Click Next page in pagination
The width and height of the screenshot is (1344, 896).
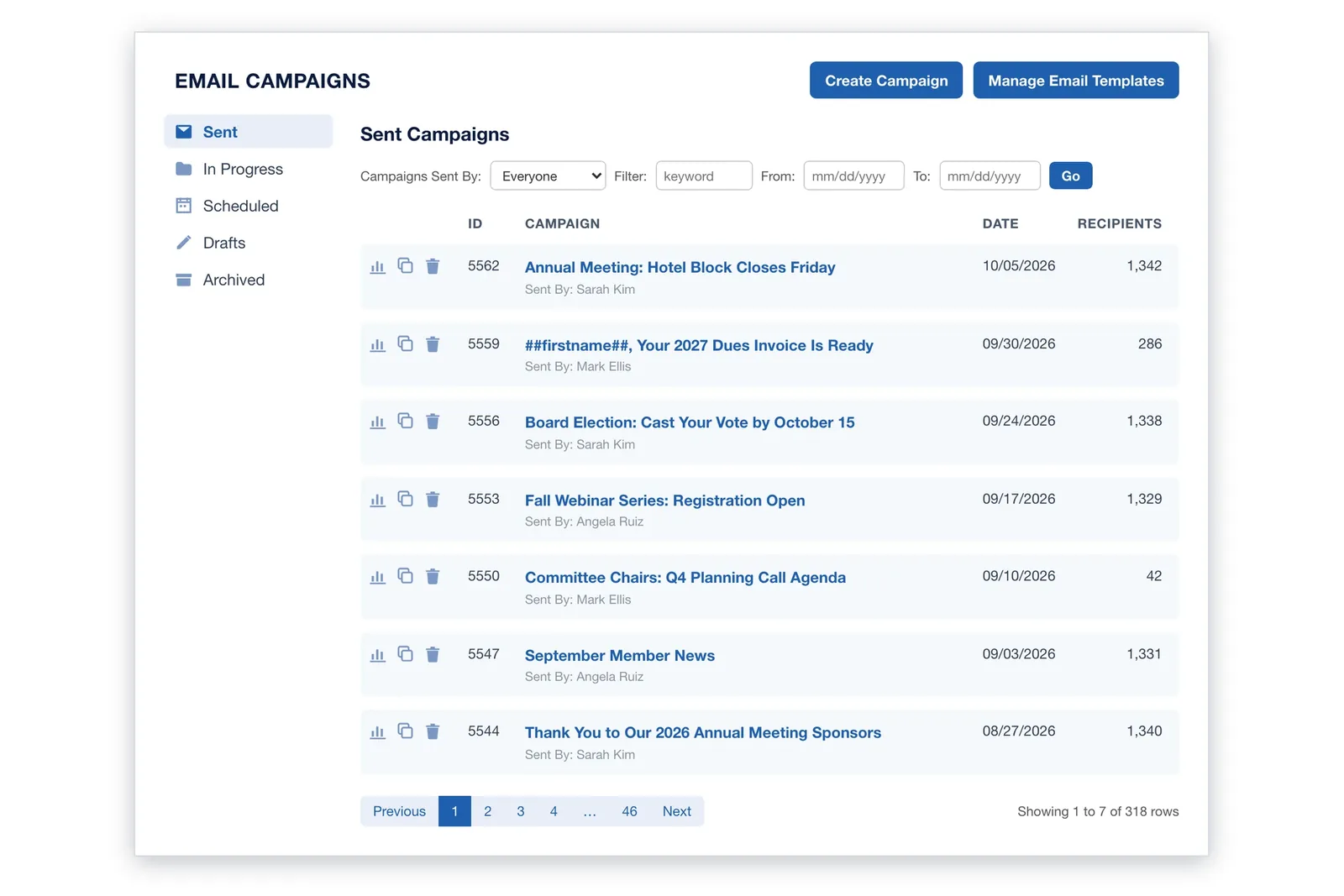tap(676, 811)
